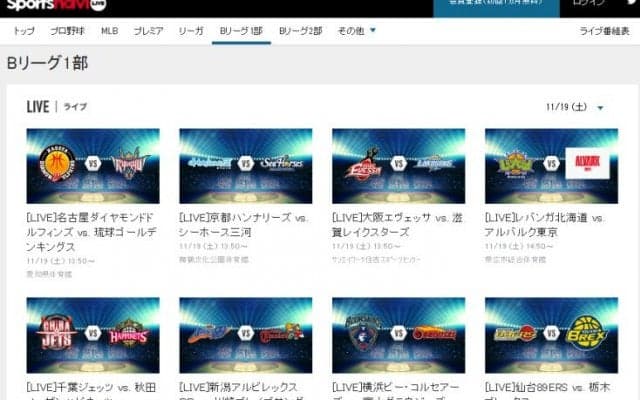The width and height of the screenshot is (640, 400).
Task: Click title 大阪エヴェッサ vs. 滋賀レイクスターズ
Action: tap(397, 225)
